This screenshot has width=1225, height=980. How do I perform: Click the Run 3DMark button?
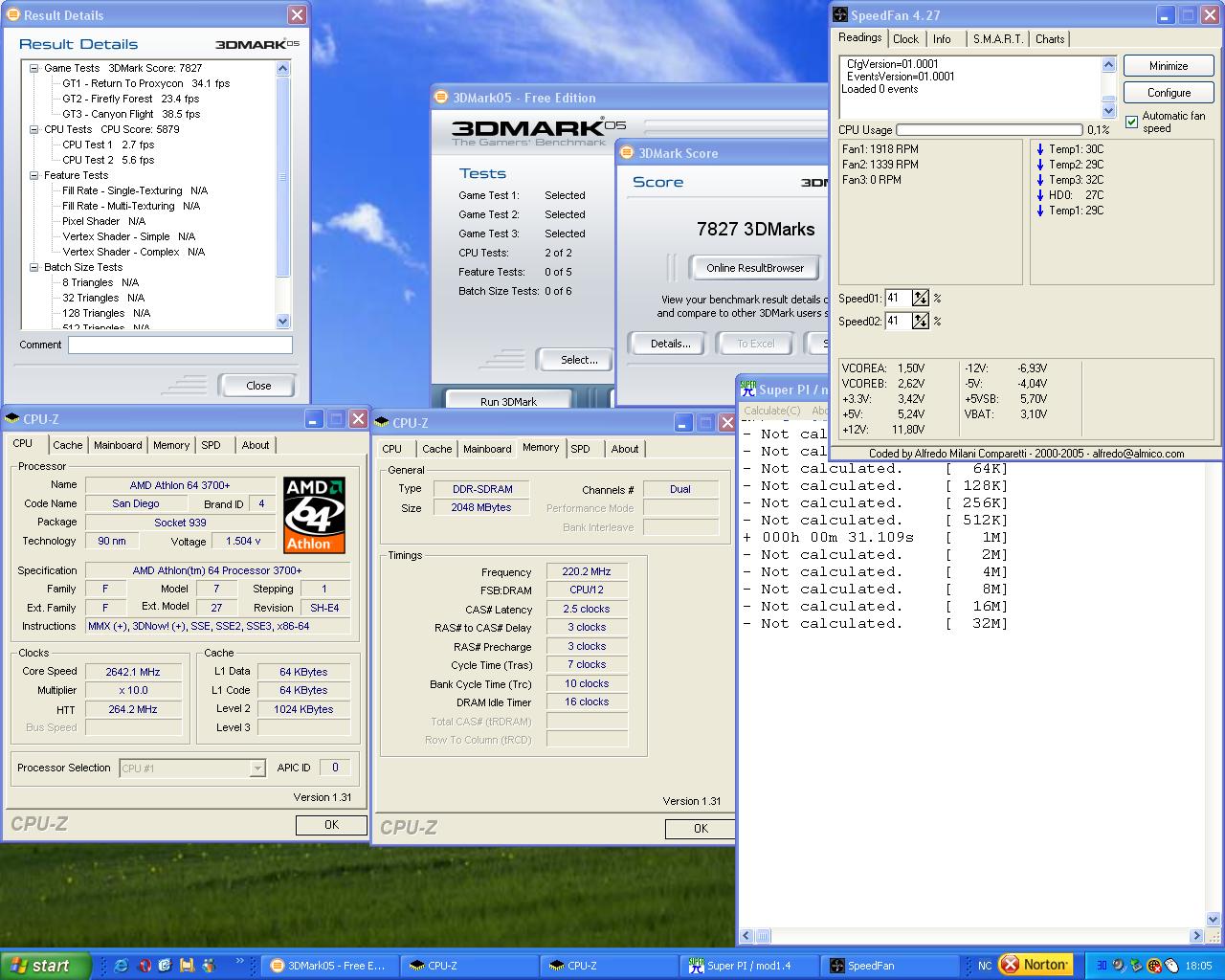(x=509, y=402)
